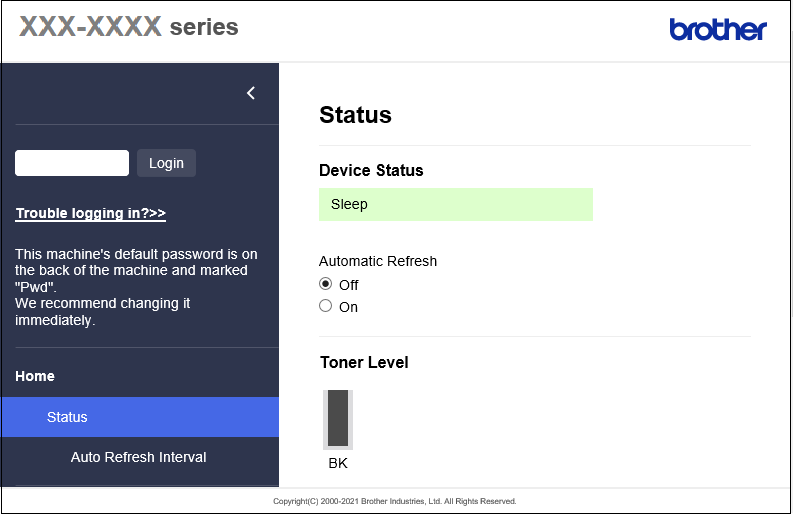Click the Brother logo
Viewport: 793px width, 514px height.
[717, 30]
